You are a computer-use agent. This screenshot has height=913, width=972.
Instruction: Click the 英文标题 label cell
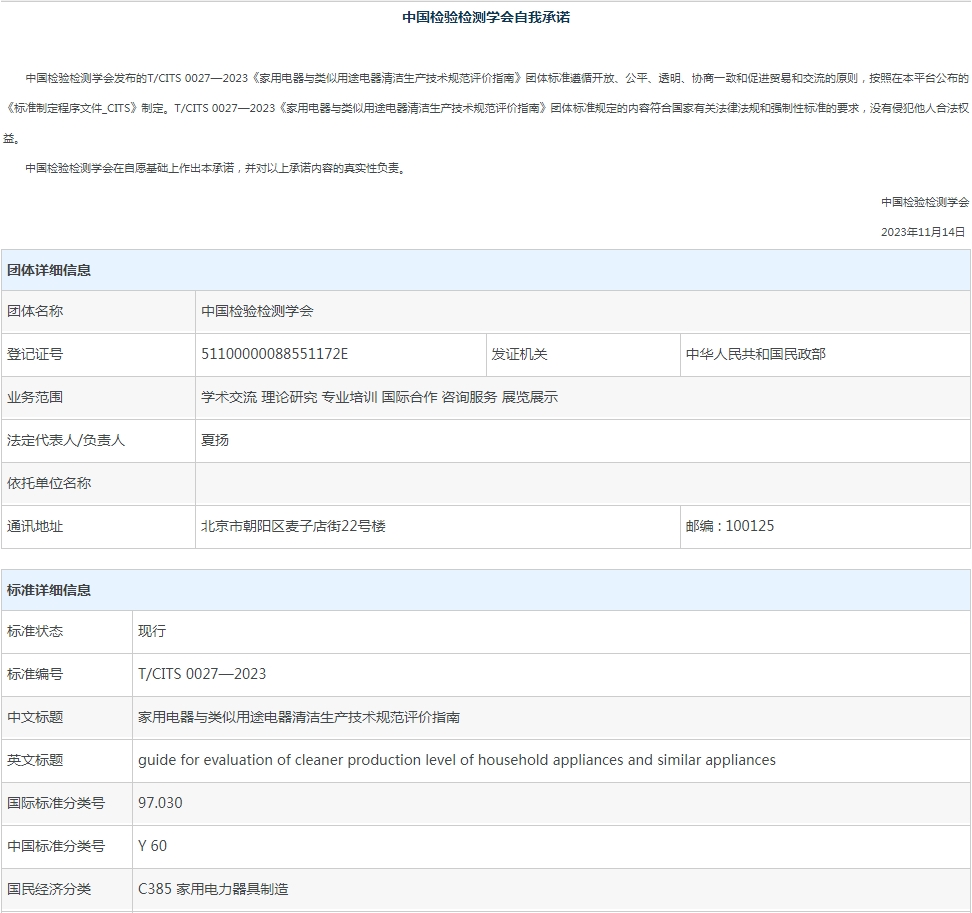tap(67, 761)
